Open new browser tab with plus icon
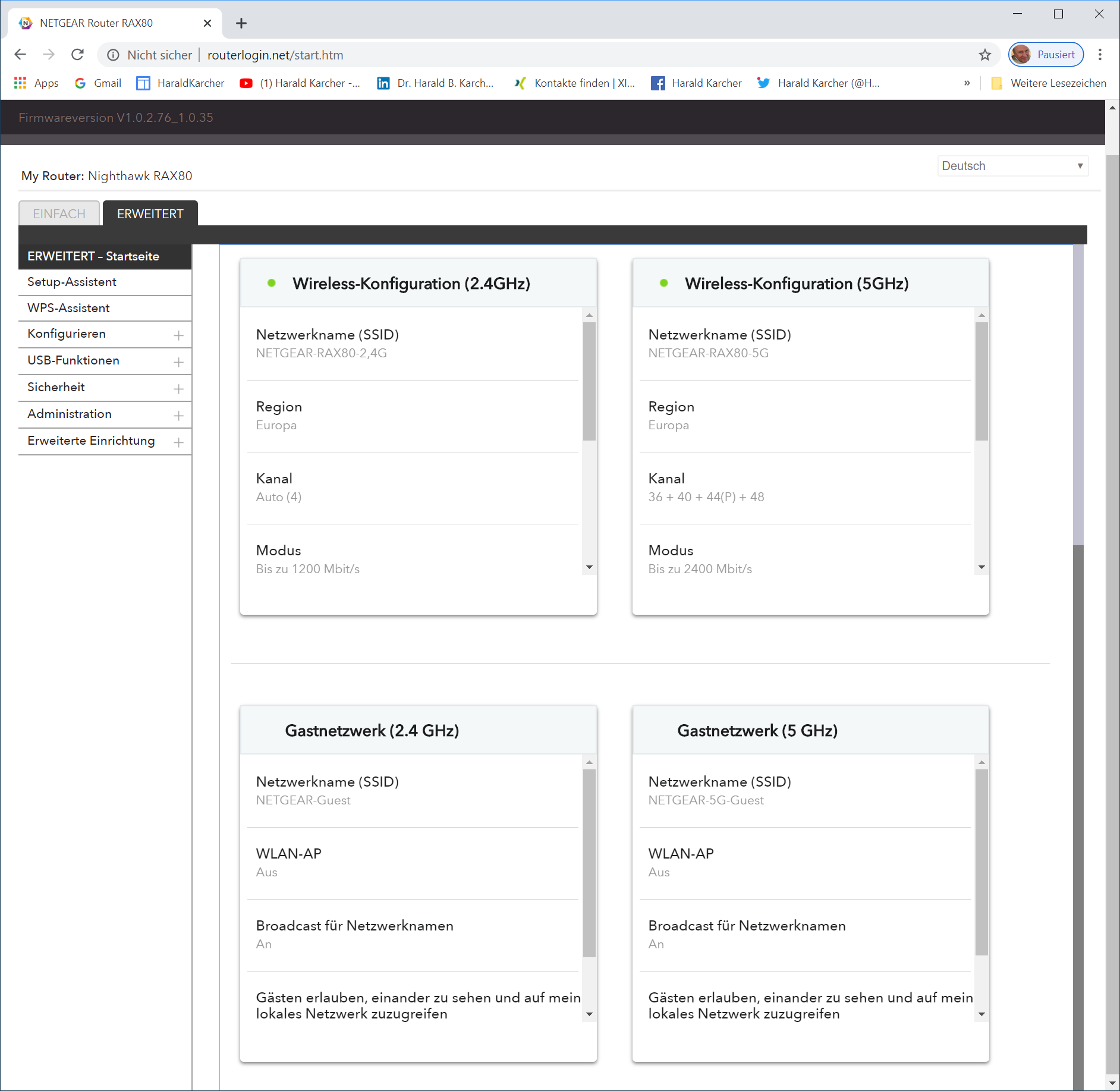The image size is (1120, 1091). (x=241, y=23)
